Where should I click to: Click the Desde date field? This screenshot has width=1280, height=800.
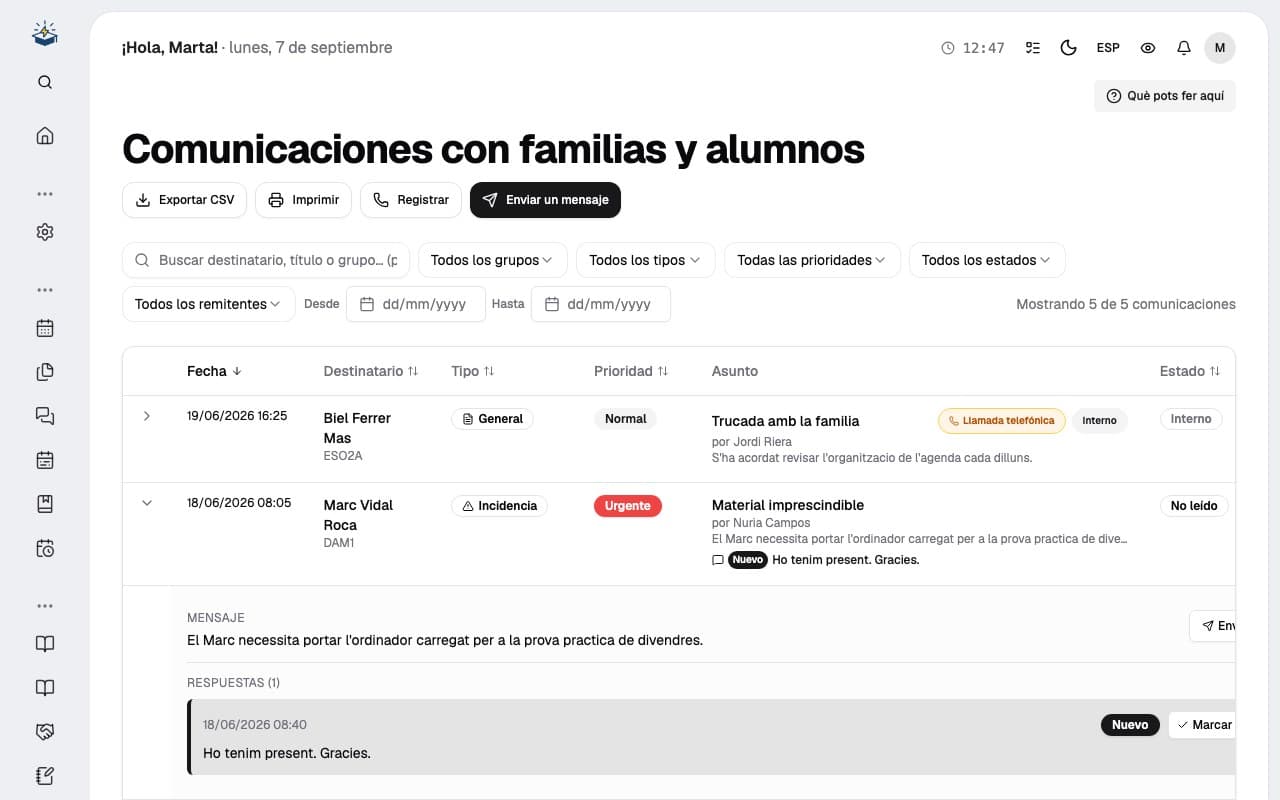(x=416, y=304)
